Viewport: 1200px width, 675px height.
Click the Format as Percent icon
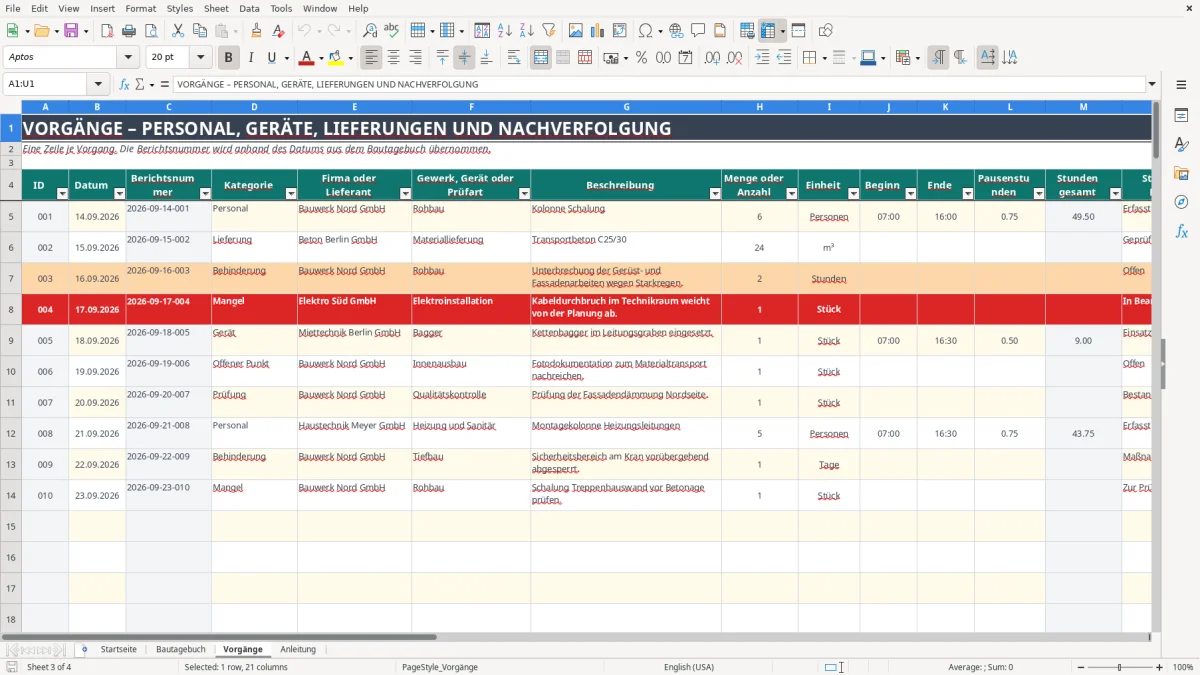(641, 57)
